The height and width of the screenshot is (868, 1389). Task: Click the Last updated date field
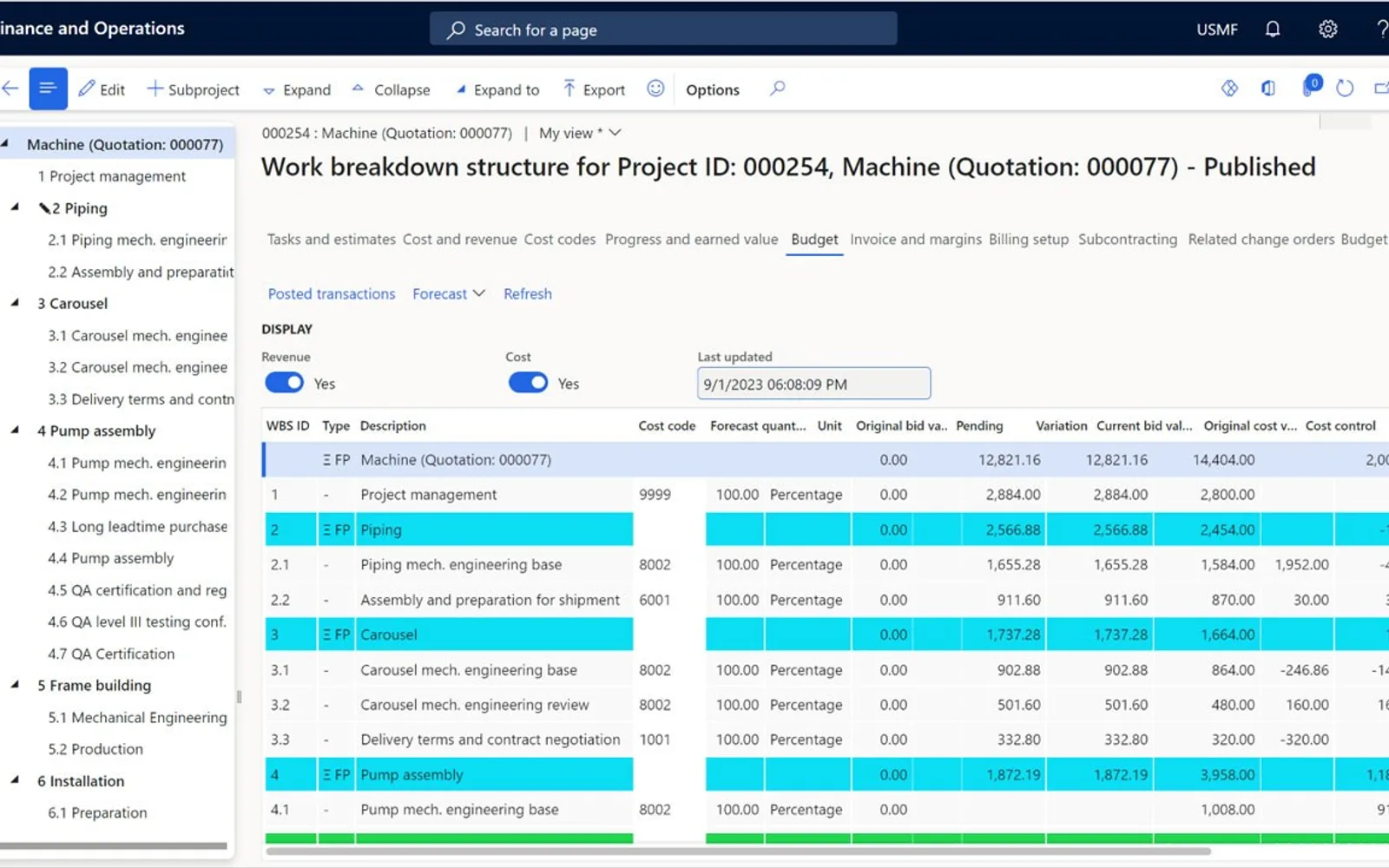pyautogui.click(x=813, y=384)
